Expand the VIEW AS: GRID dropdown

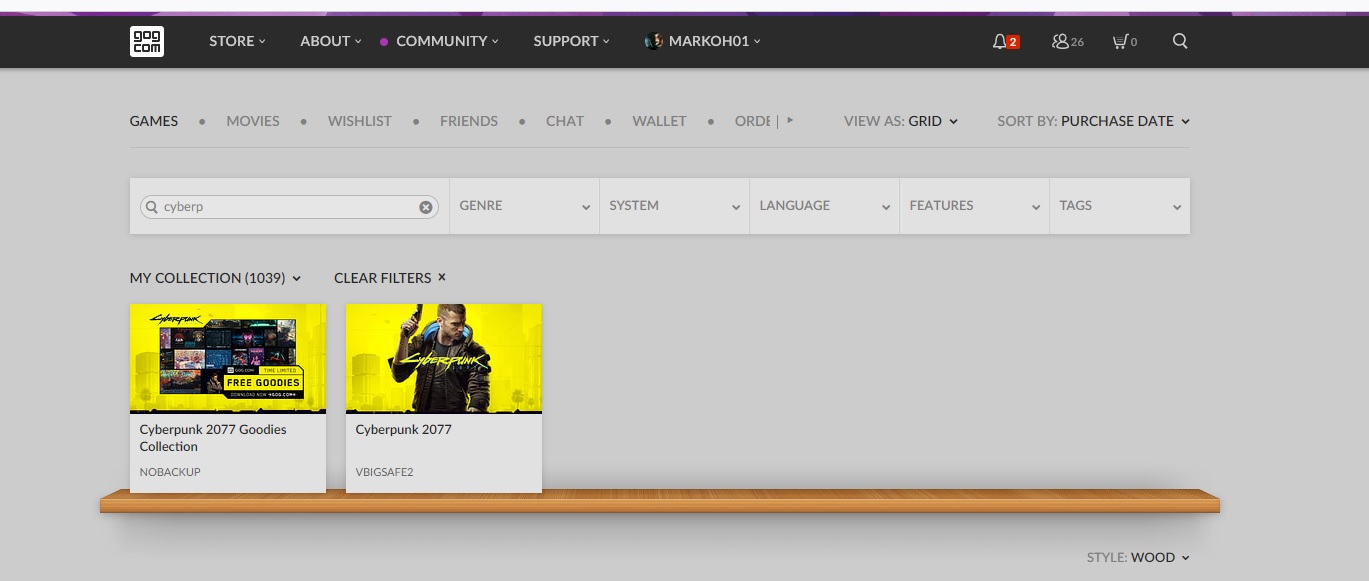[901, 121]
